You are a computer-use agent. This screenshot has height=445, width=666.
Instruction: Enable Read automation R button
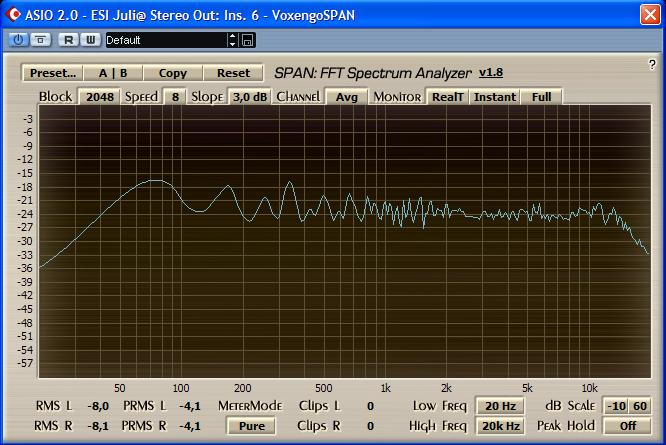tap(68, 40)
